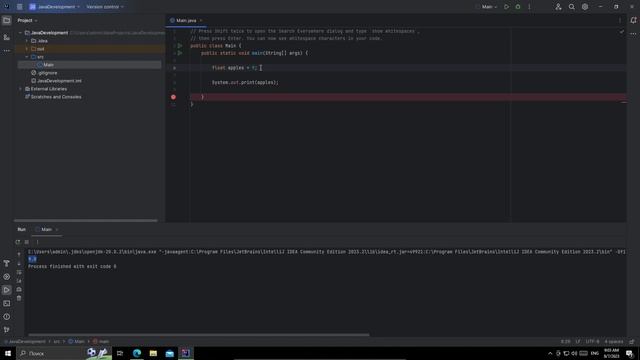
Task: Open the JavaDevelopment project switcher dropdown
Action: pyautogui.click(x=54, y=7)
